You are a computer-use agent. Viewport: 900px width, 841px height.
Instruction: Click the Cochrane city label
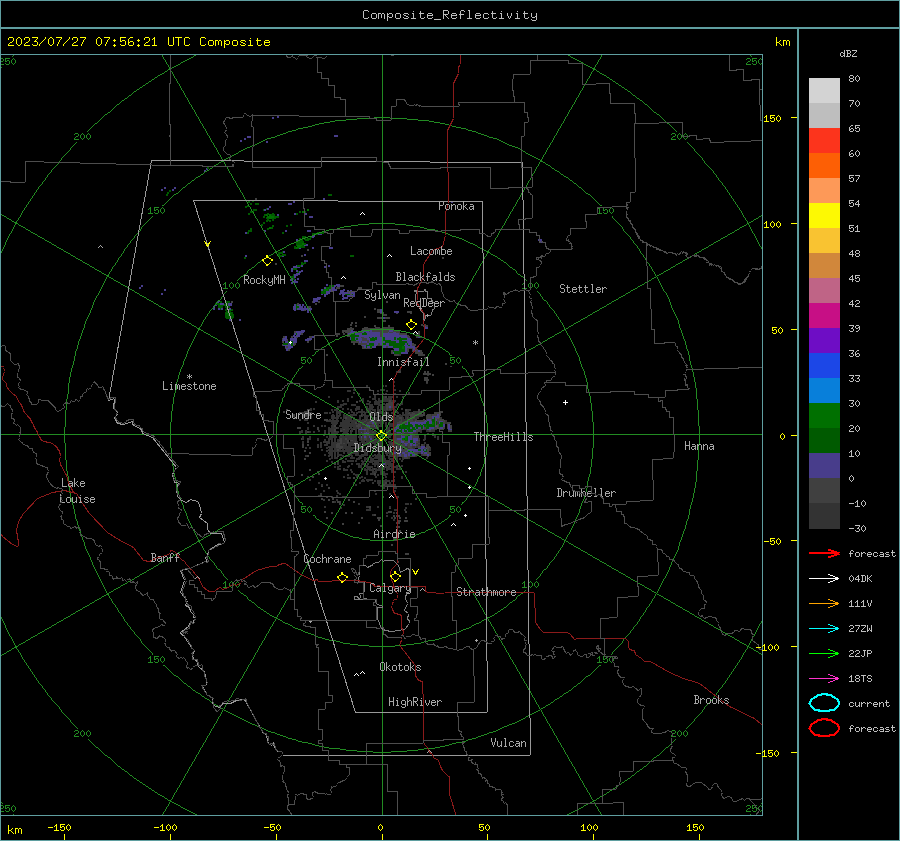coord(327,559)
